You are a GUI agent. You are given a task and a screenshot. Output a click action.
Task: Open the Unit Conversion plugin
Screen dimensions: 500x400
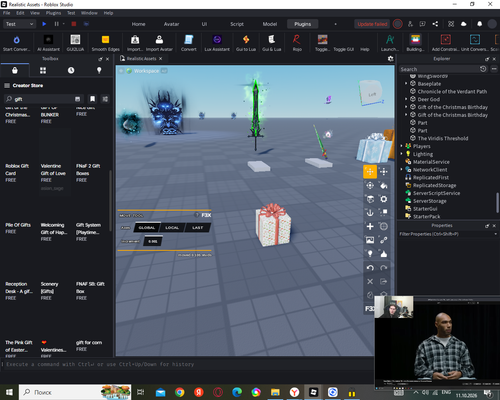(475, 43)
